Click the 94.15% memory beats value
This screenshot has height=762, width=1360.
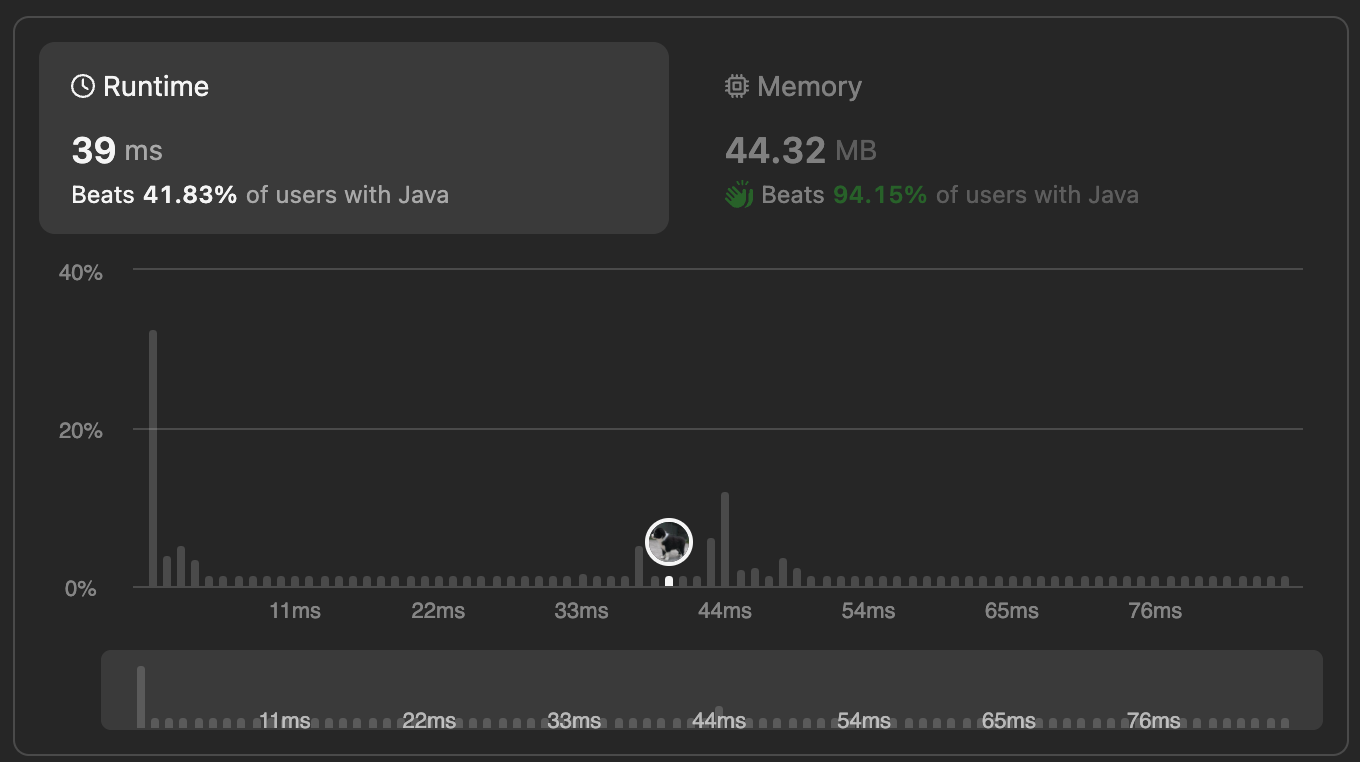click(880, 194)
